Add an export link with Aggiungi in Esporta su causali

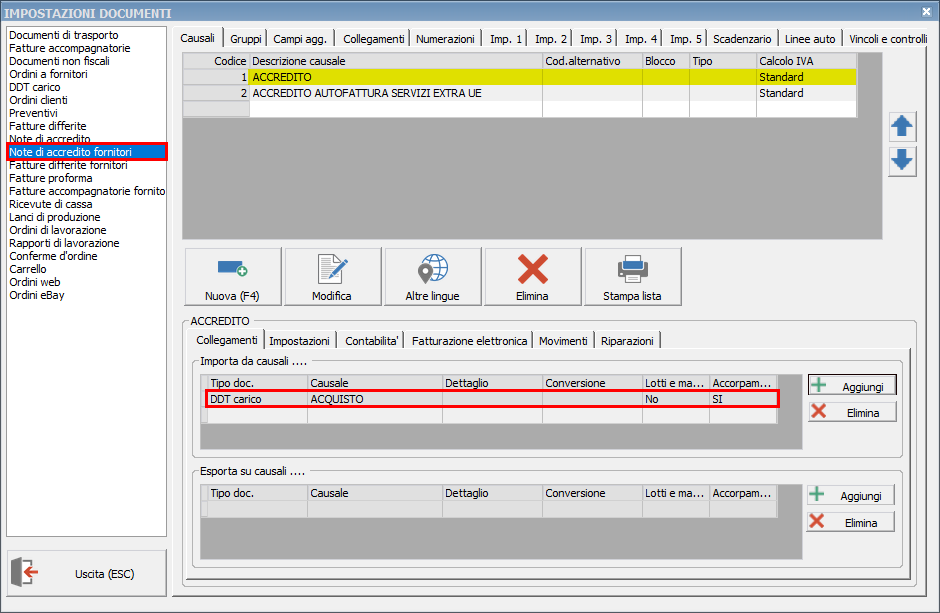[x=850, y=496]
